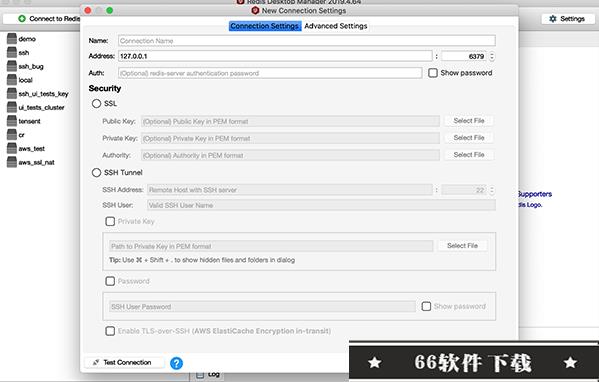Screen dimensions: 599x382
Task: Open the Supporters link in main window
Action: tap(535, 194)
